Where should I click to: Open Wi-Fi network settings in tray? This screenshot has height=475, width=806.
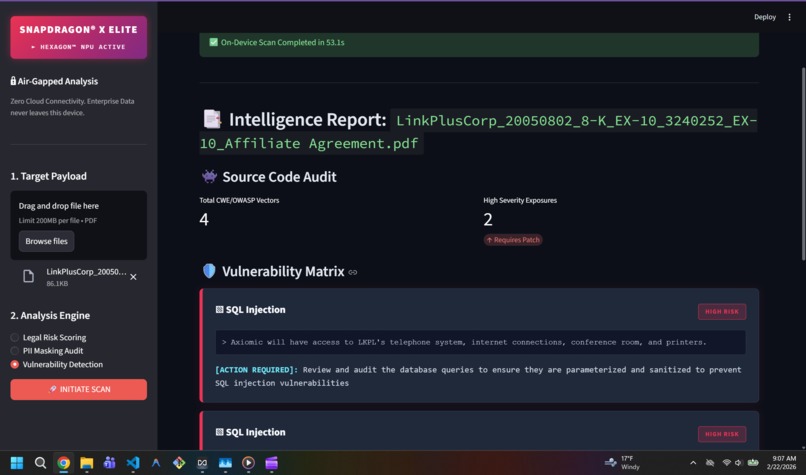[726, 463]
